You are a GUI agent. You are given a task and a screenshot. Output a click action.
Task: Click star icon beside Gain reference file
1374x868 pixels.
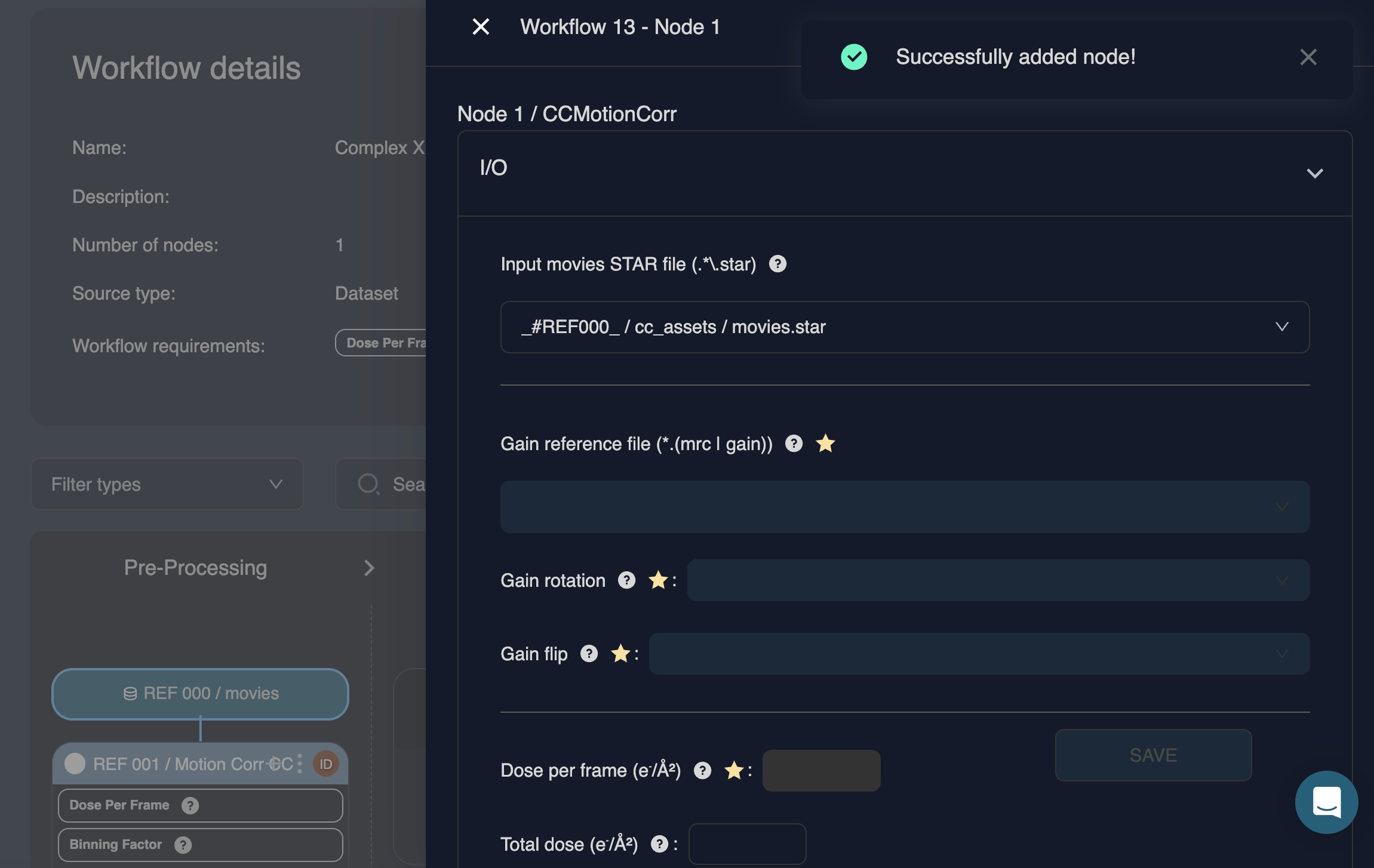coord(825,444)
